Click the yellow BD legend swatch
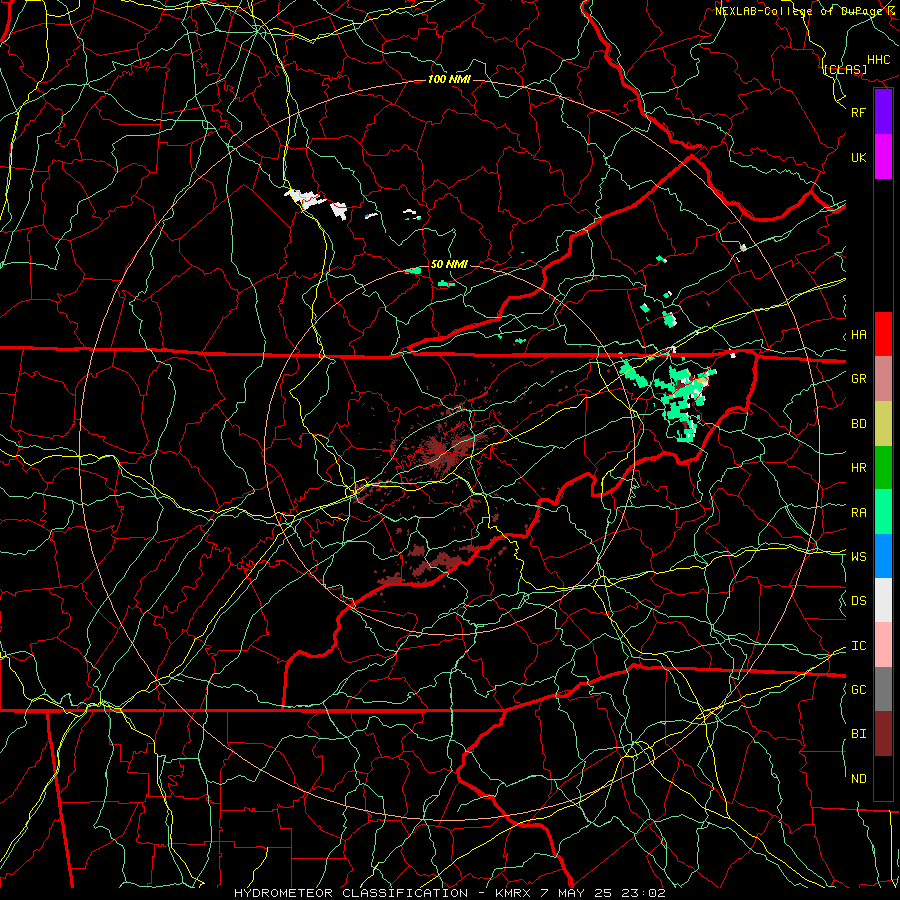900x900 pixels. click(x=883, y=423)
